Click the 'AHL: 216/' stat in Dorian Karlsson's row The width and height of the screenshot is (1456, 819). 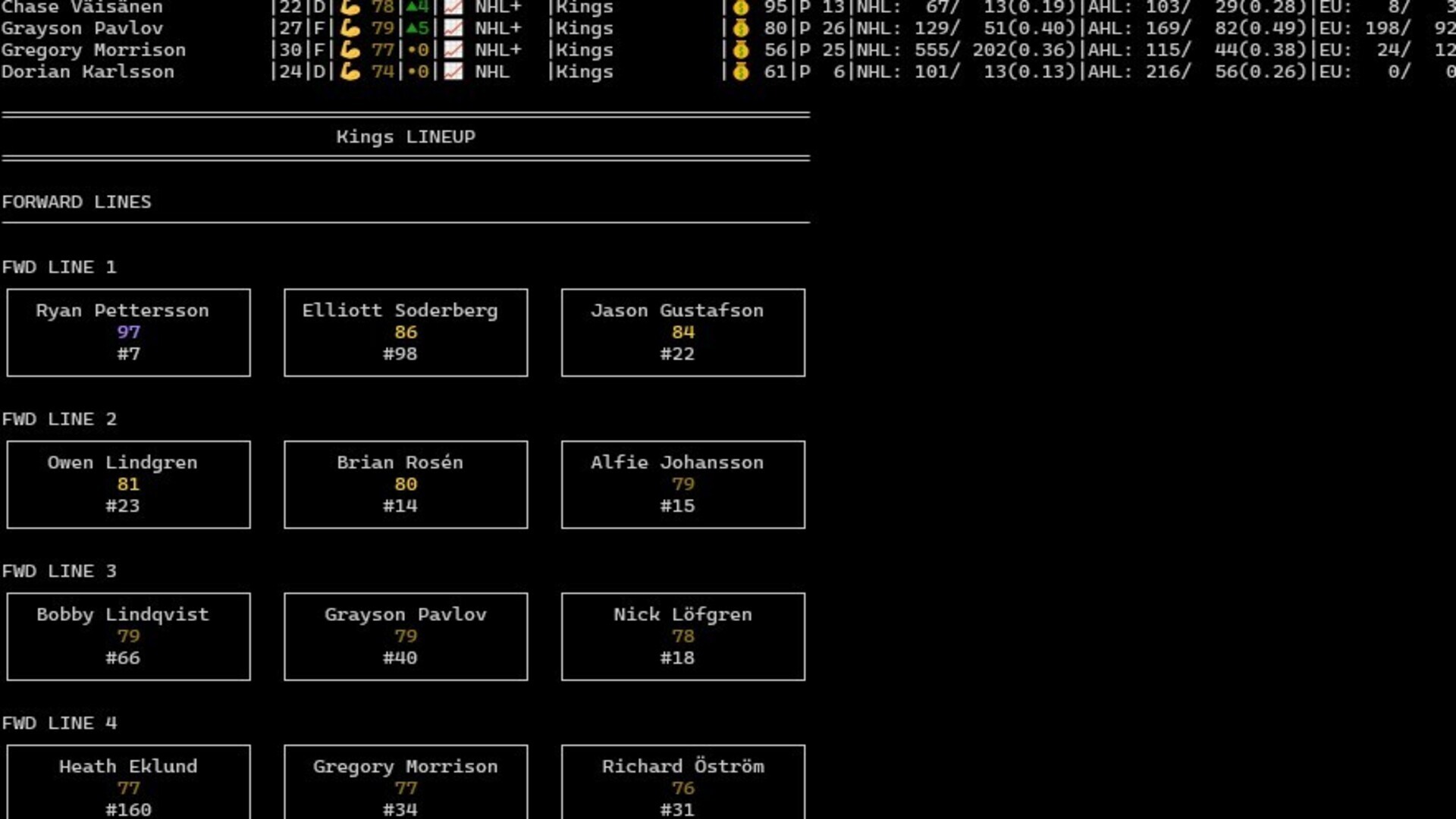1140,72
